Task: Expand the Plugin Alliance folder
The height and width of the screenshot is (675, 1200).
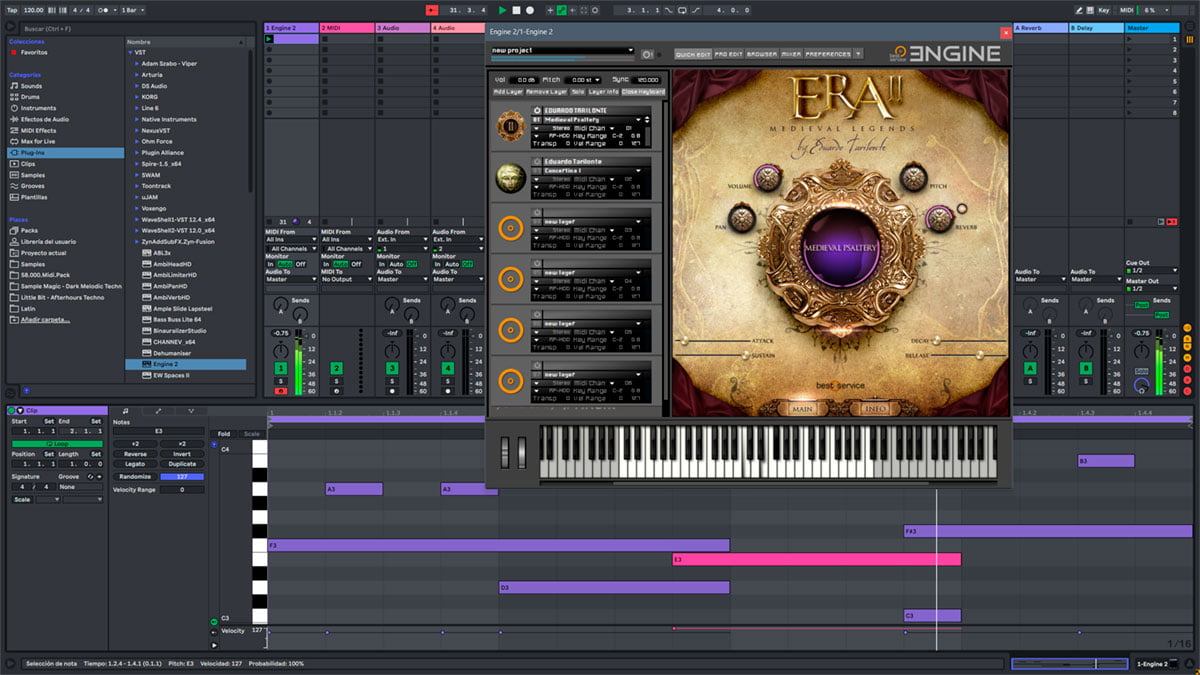Action: [137, 152]
